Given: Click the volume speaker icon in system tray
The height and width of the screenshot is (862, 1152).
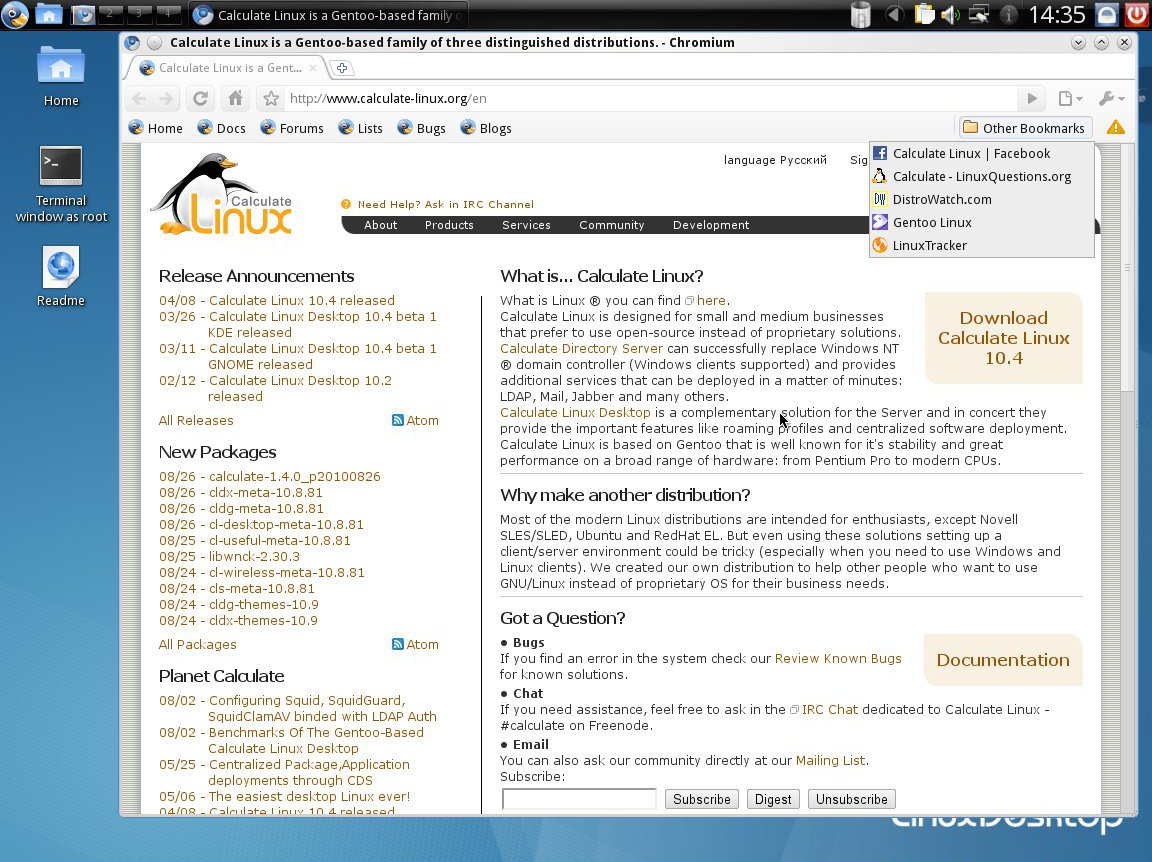Looking at the screenshot, I should 949,15.
